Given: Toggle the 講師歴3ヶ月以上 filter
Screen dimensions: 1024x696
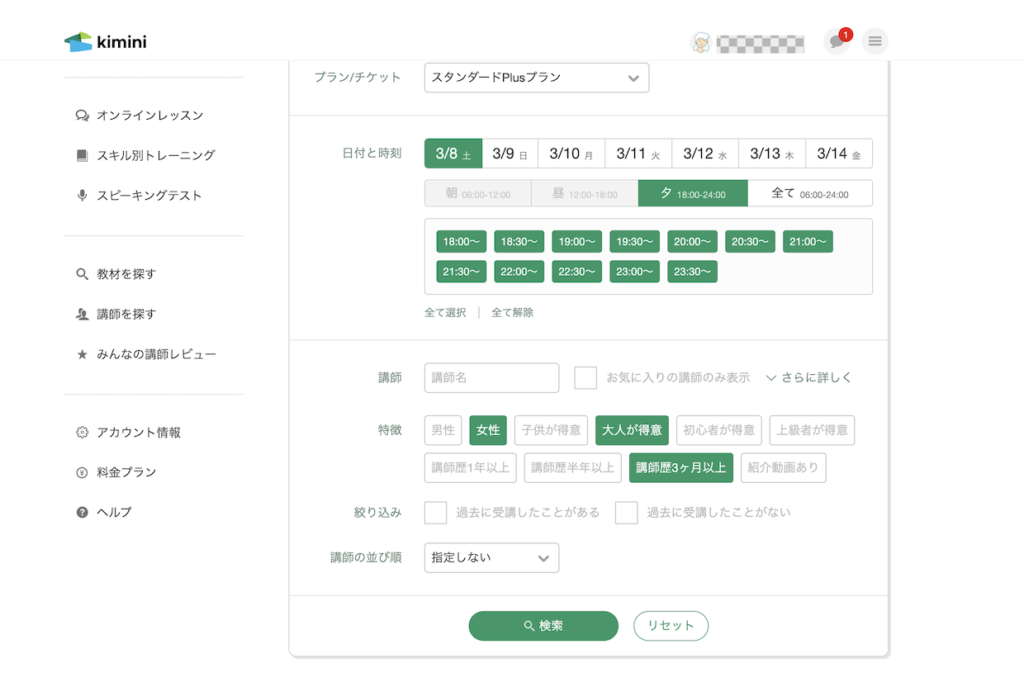Looking at the screenshot, I should 681,467.
